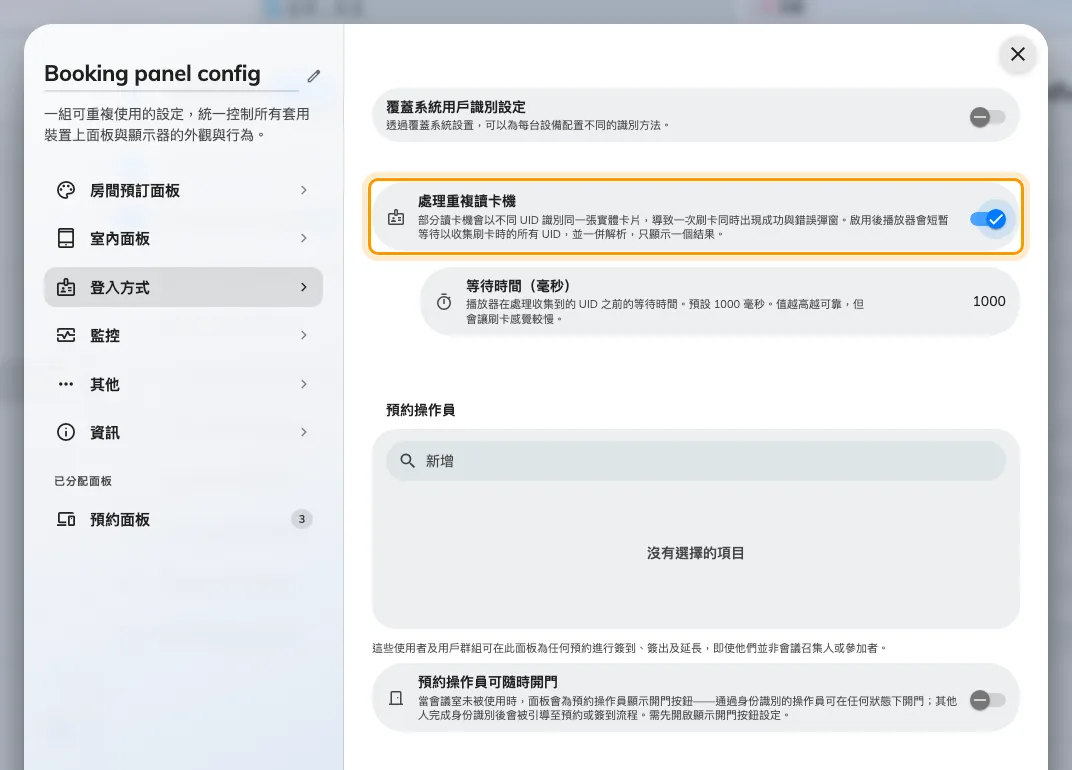The width and height of the screenshot is (1072, 770).
Task: Click the pencil edit icon beside Booking panel config
Action: (x=314, y=76)
